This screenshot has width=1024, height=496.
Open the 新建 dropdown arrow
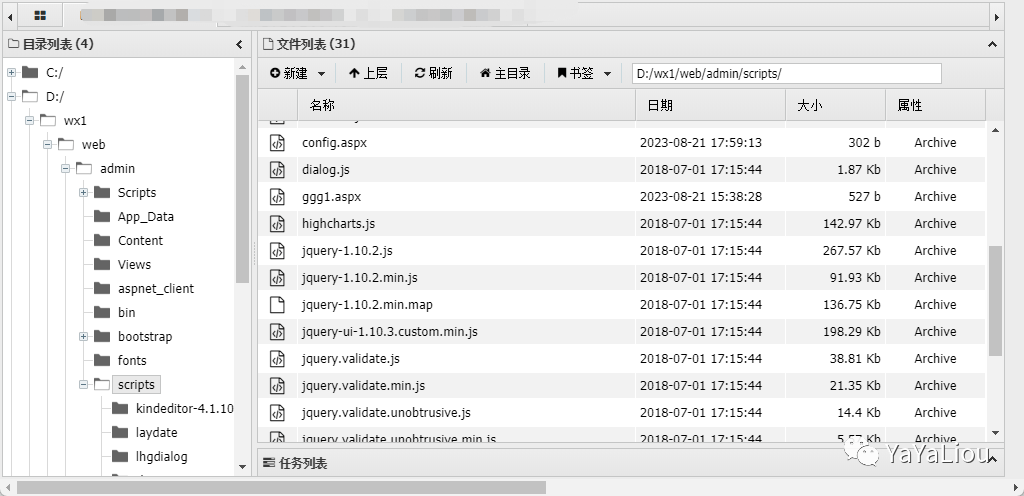321,74
